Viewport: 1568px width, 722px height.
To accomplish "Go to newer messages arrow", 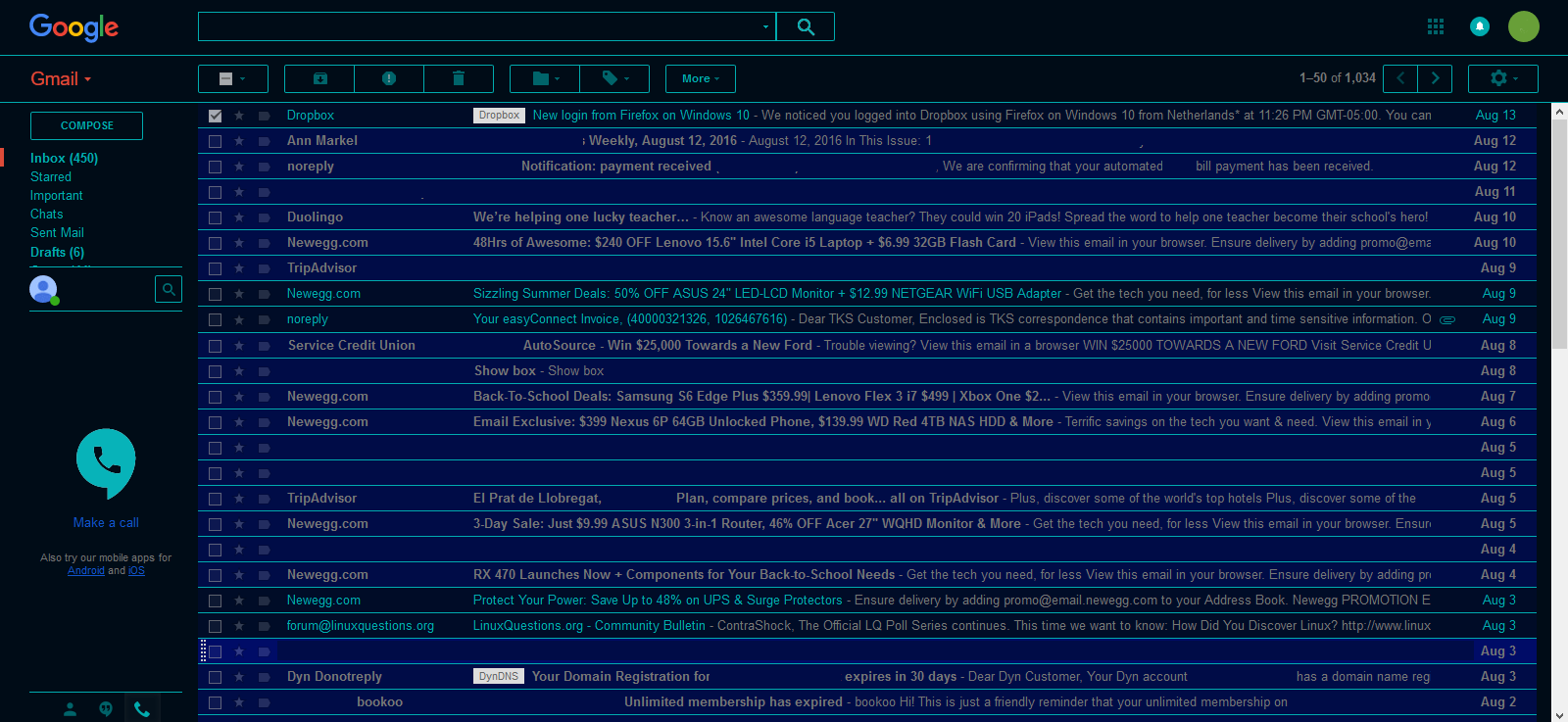I will pos(1400,78).
